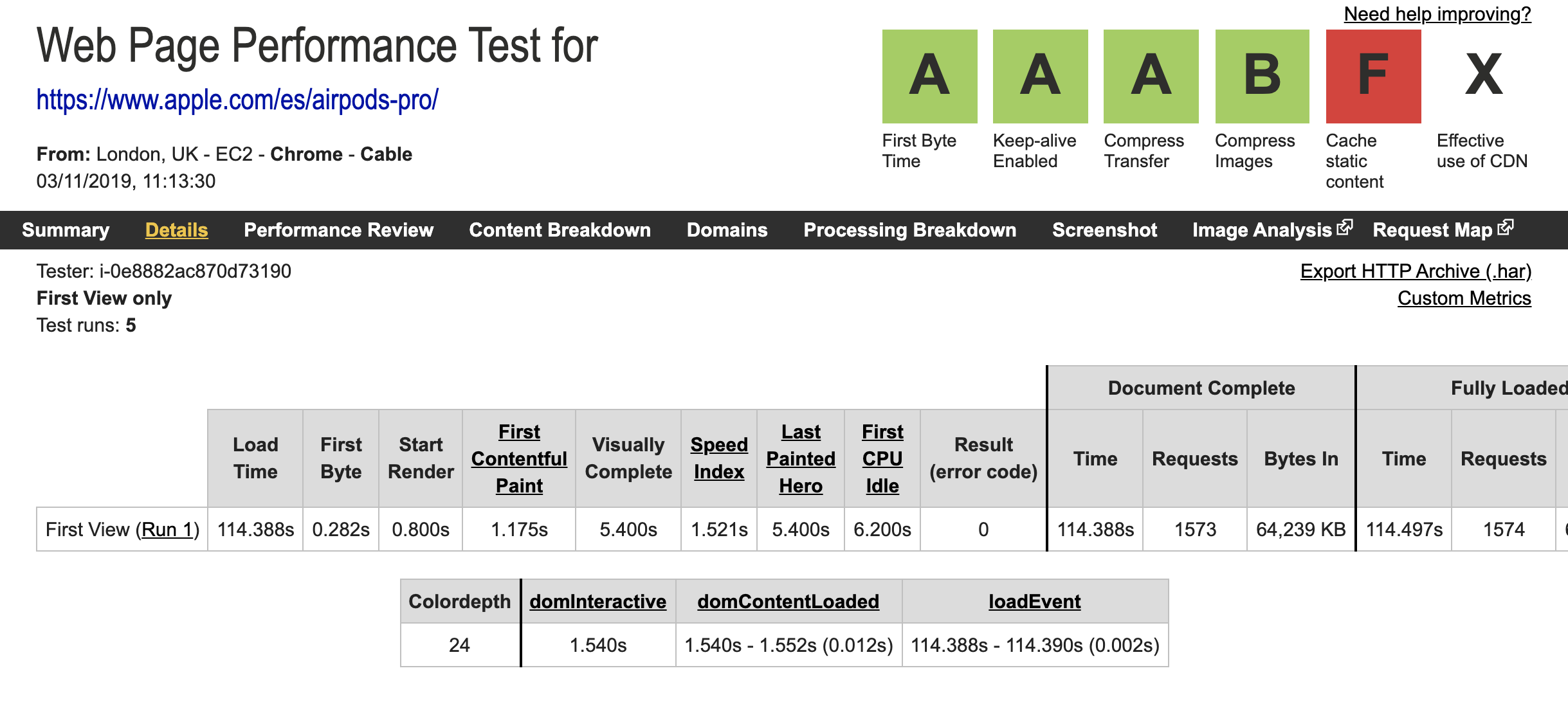The width and height of the screenshot is (1568, 702).
Task: Click the Compress Images grade B badge
Action: pyautogui.click(x=1262, y=76)
